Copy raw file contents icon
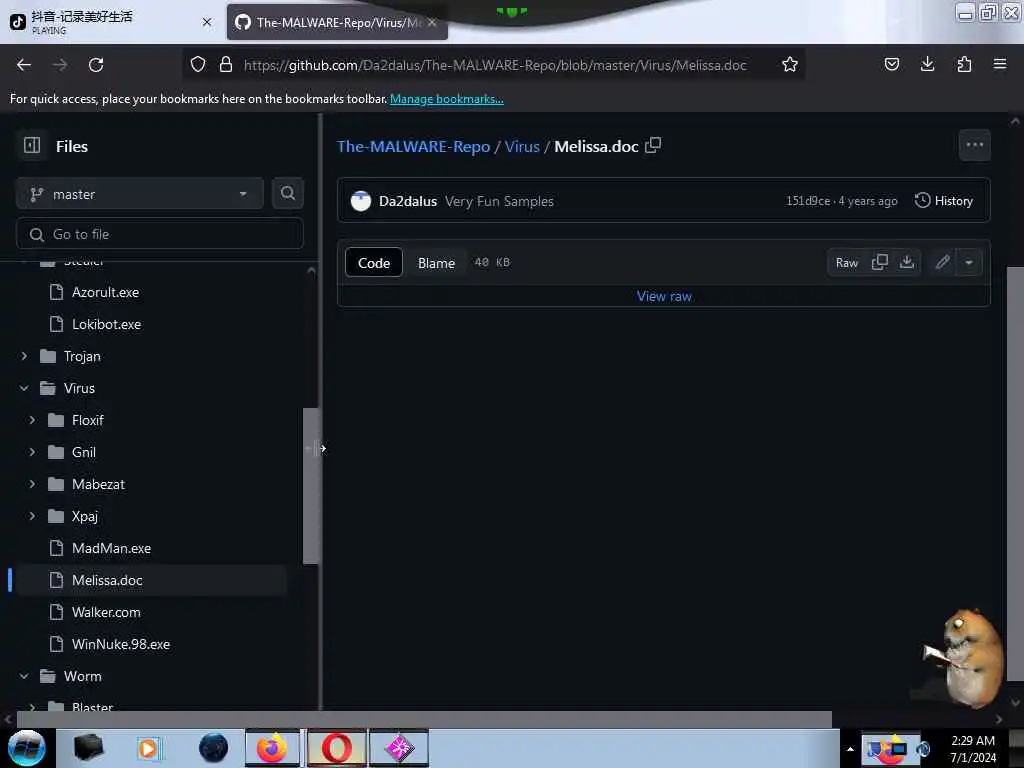The height and width of the screenshot is (768, 1024). coord(880,263)
